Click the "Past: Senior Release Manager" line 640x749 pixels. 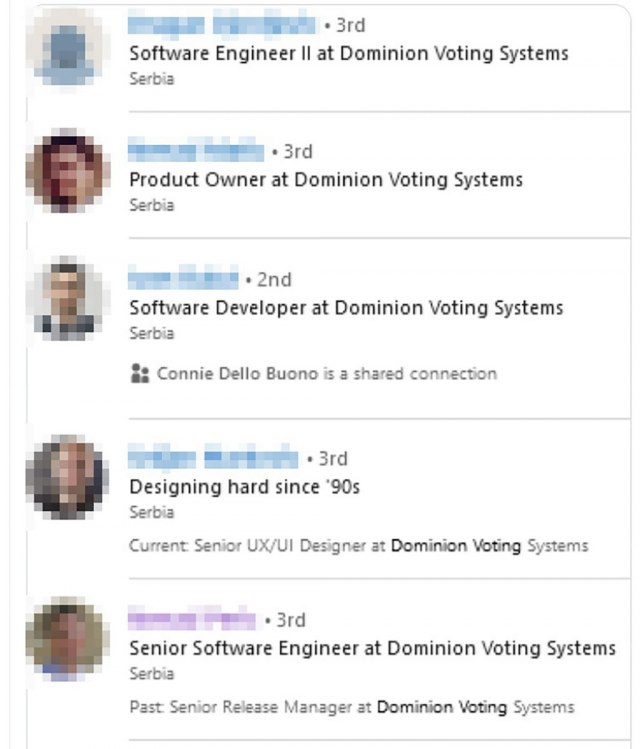pyautogui.click(x=352, y=707)
